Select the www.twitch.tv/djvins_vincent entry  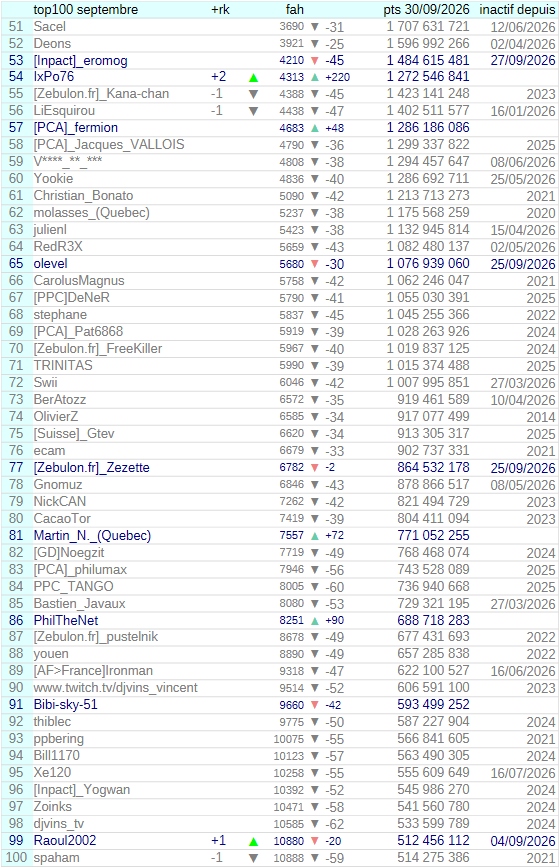115,688
